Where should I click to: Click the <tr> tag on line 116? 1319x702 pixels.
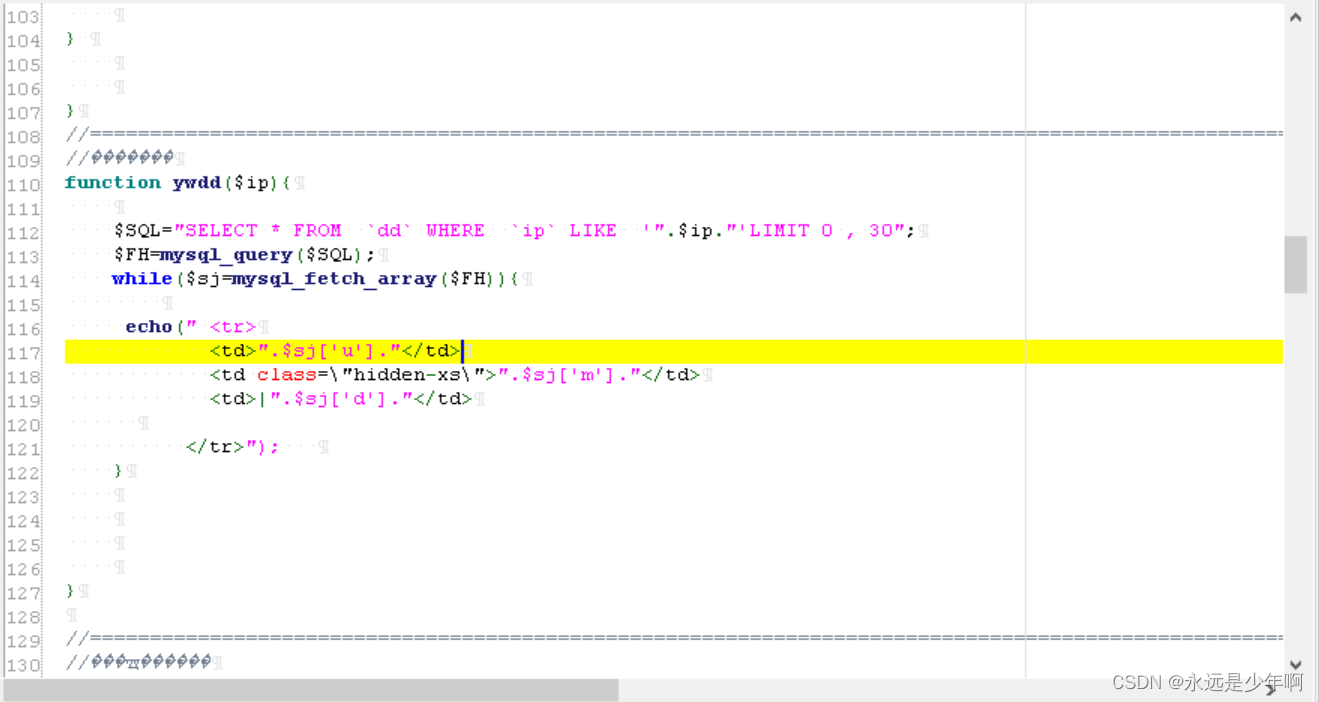pyautogui.click(x=233, y=327)
